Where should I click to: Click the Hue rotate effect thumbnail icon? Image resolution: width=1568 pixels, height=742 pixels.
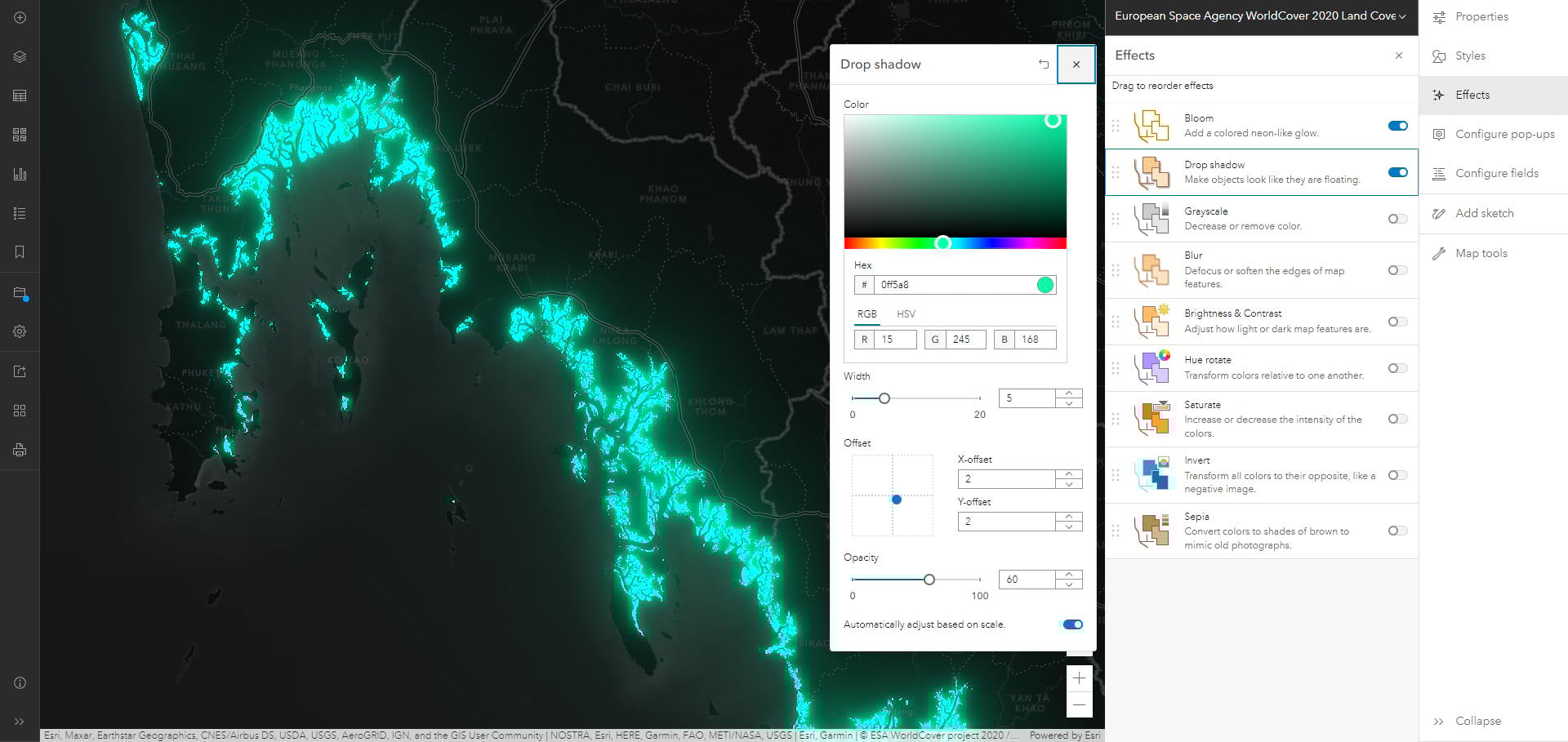1152,367
